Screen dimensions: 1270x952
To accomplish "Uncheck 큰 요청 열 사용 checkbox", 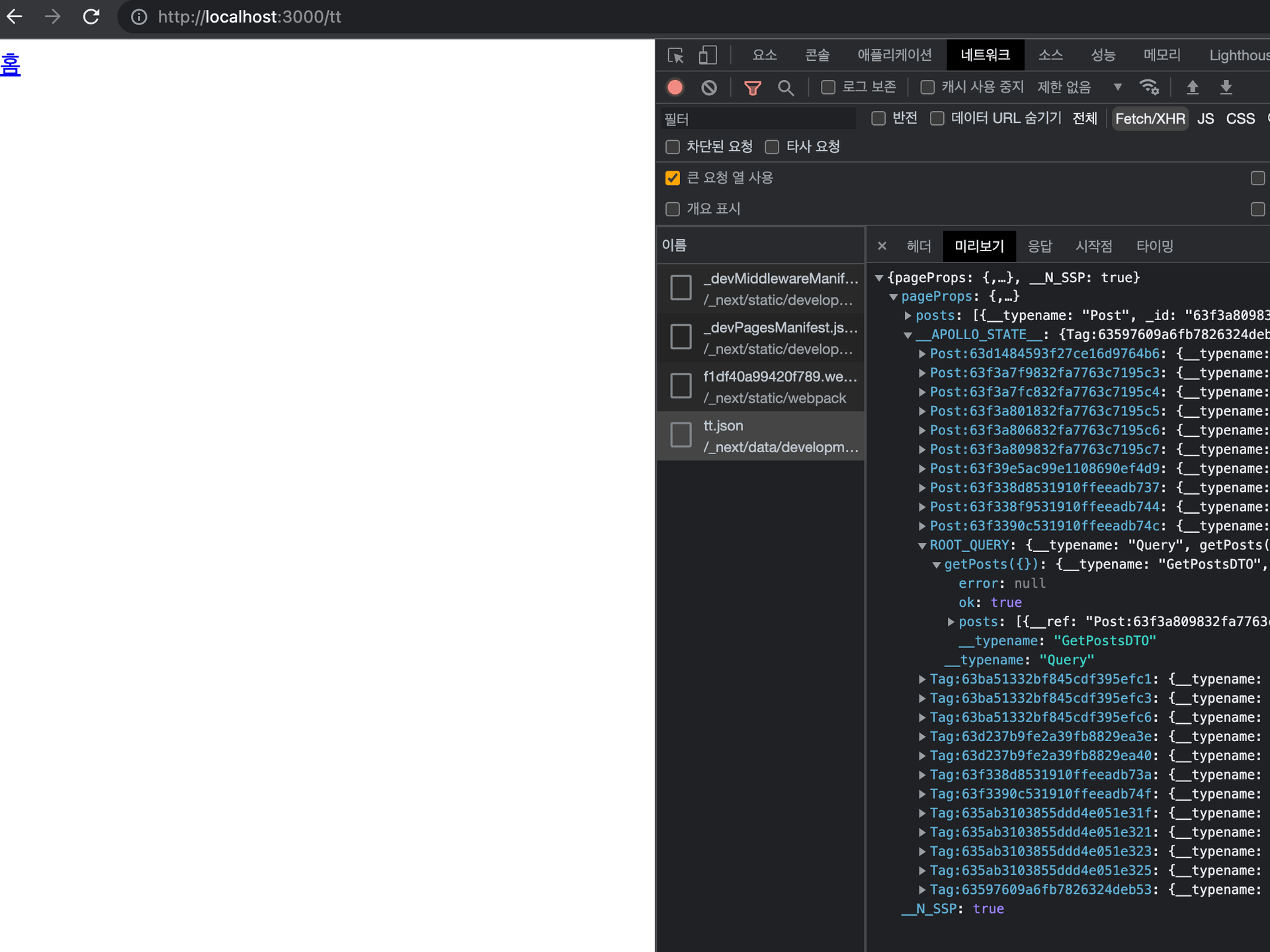I will coord(673,178).
